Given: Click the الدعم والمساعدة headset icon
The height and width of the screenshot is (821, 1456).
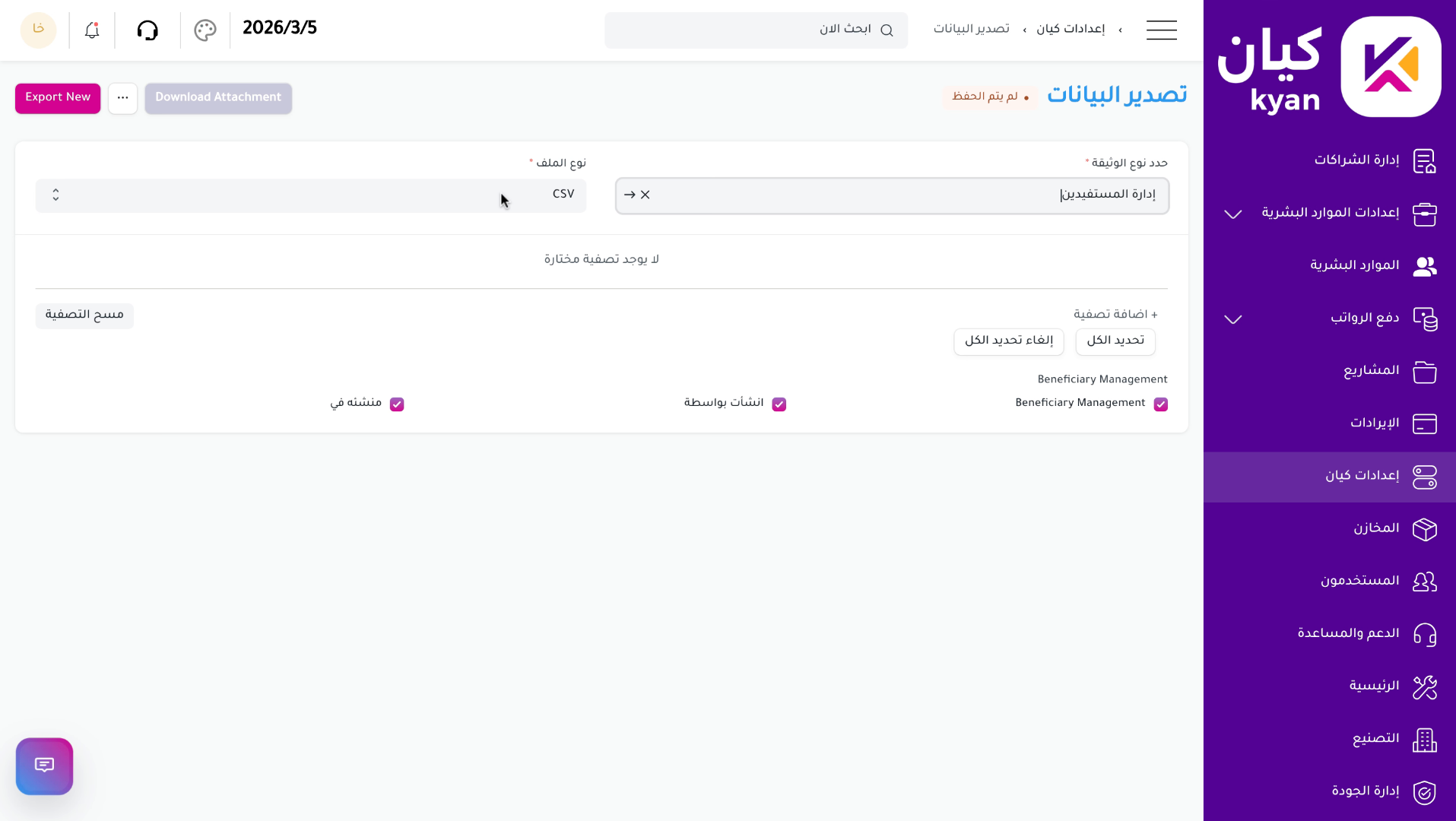Looking at the screenshot, I should (x=1425, y=634).
